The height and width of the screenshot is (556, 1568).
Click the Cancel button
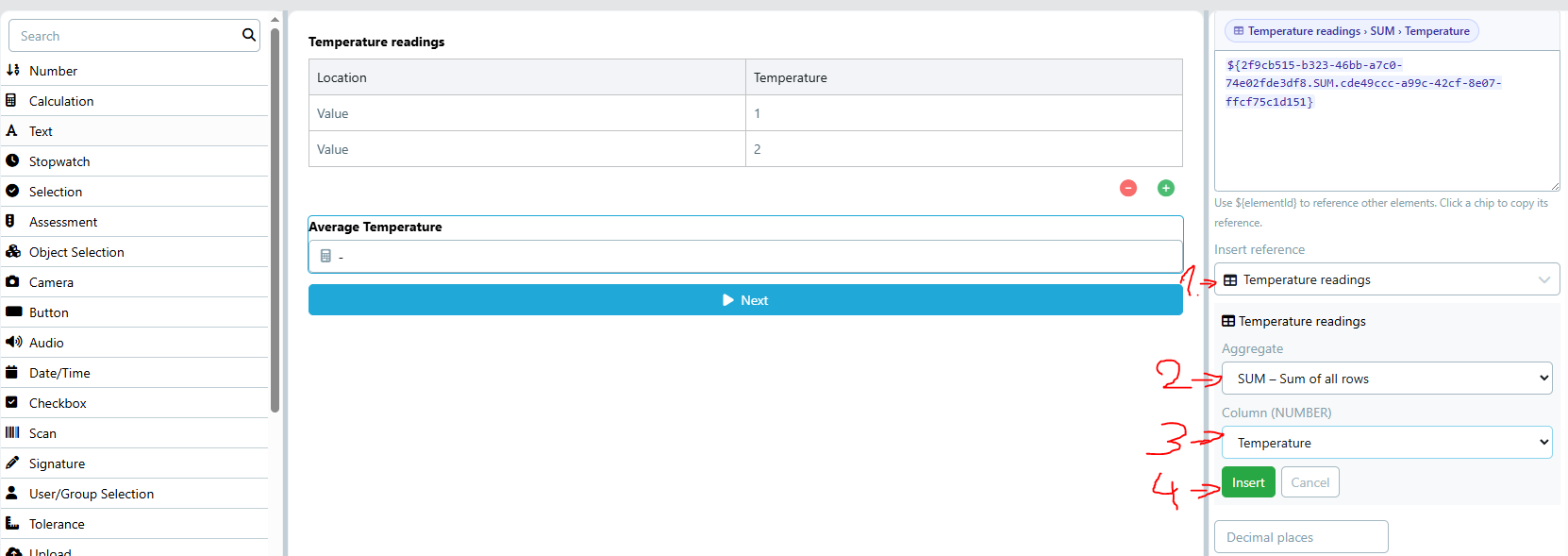pyautogui.click(x=1310, y=482)
